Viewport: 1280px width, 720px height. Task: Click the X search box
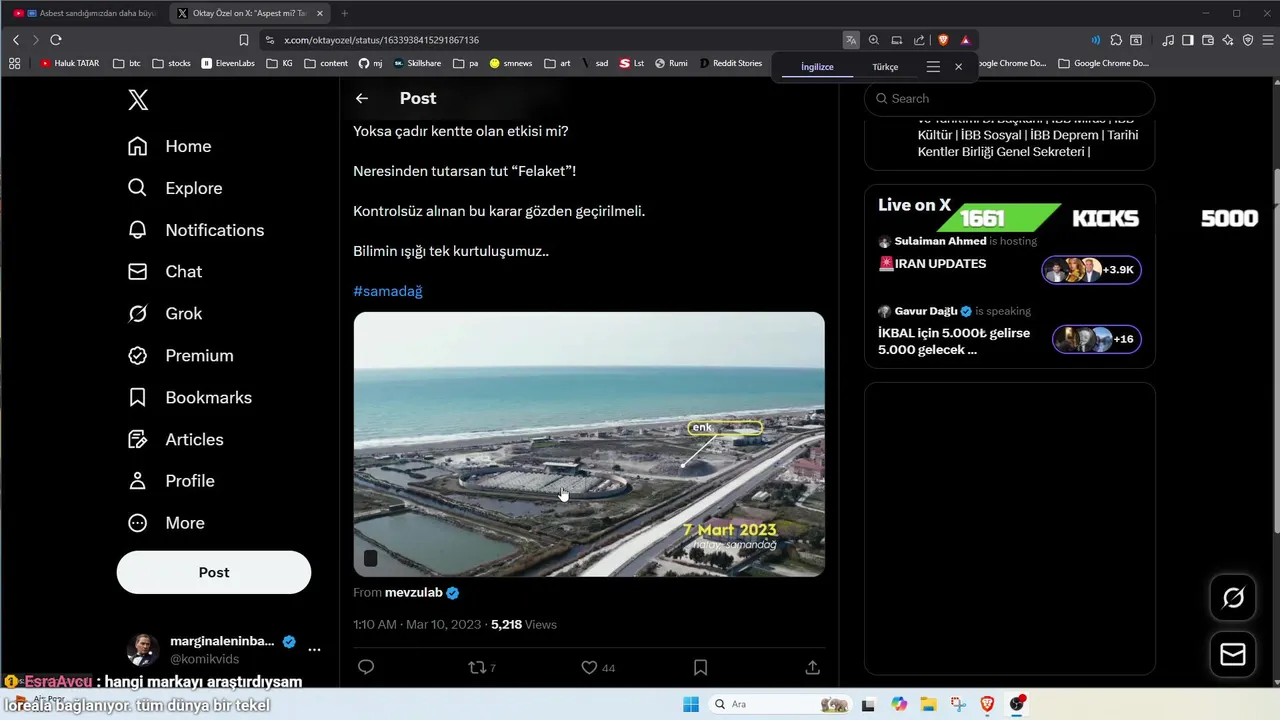click(x=1010, y=99)
